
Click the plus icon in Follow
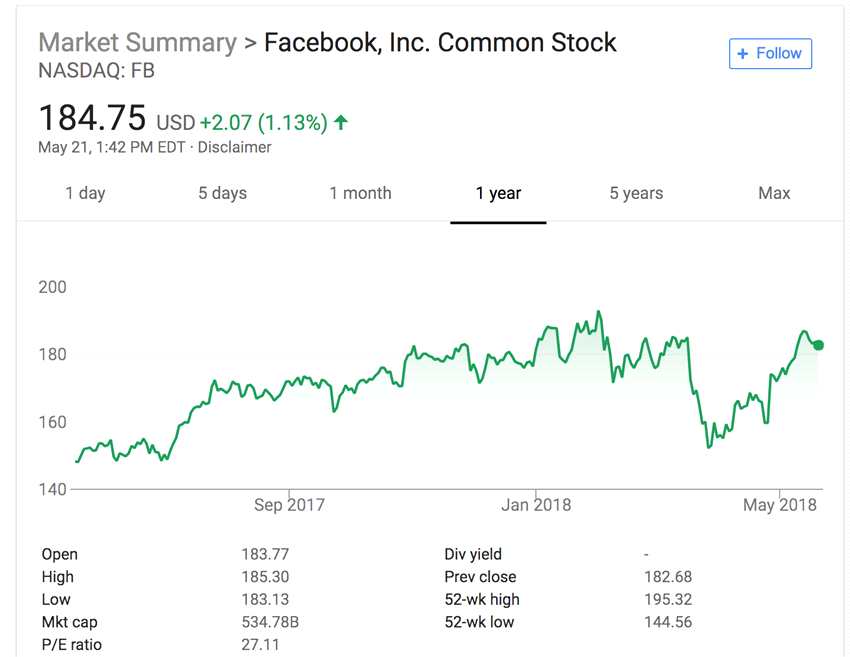(x=743, y=53)
